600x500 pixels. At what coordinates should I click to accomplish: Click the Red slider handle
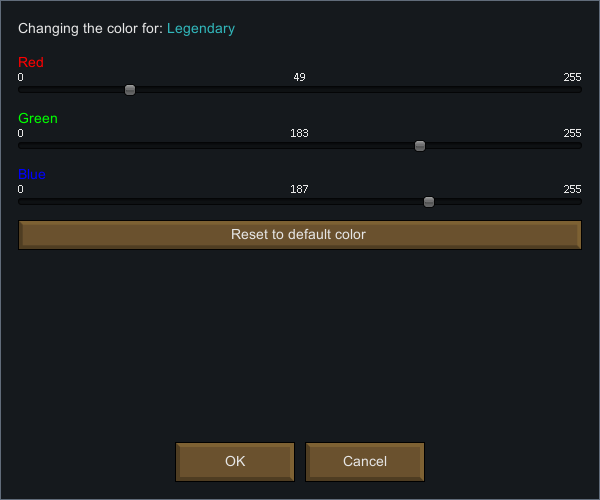pyautogui.click(x=130, y=90)
